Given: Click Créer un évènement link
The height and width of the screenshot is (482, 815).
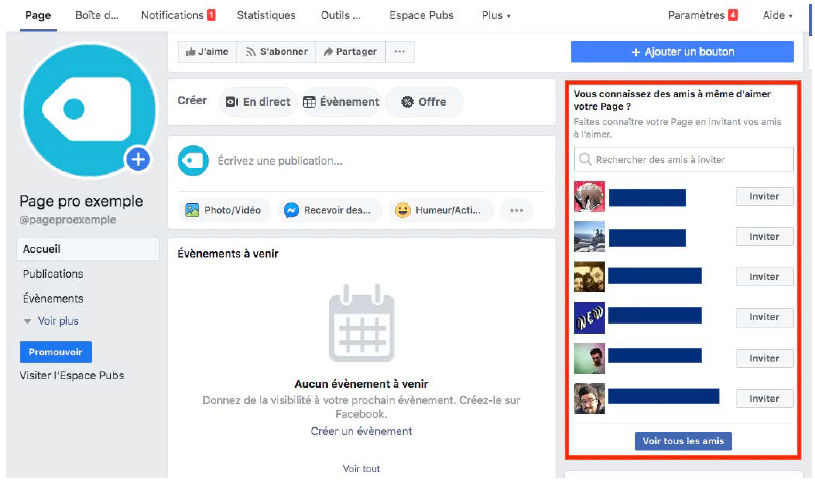Looking at the screenshot, I should click(x=361, y=431).
